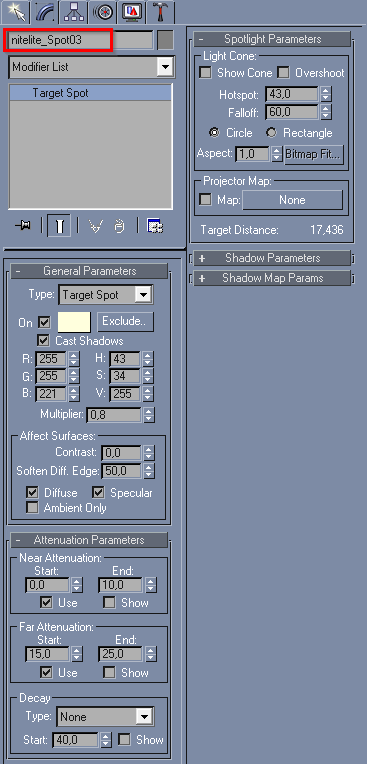Image resolution: width=367 pixels, height=764 pixels.
Task: Enable Near Attenuation Show checkbox
Action: tap(109, 603)
